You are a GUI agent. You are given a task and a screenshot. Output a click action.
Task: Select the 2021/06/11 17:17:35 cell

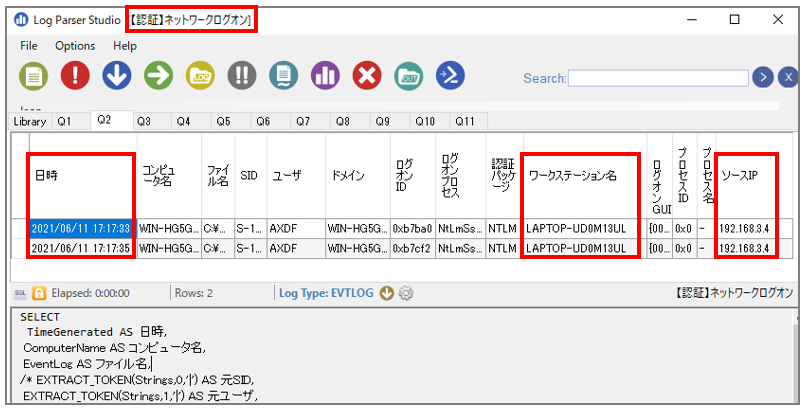(x=81, y=248)
